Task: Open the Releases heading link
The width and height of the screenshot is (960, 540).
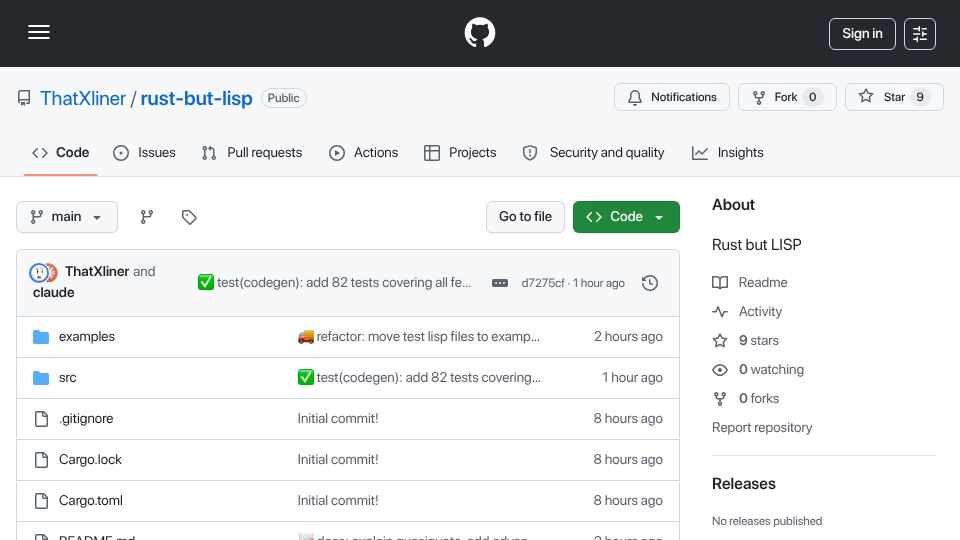Action: pos(743,484)
